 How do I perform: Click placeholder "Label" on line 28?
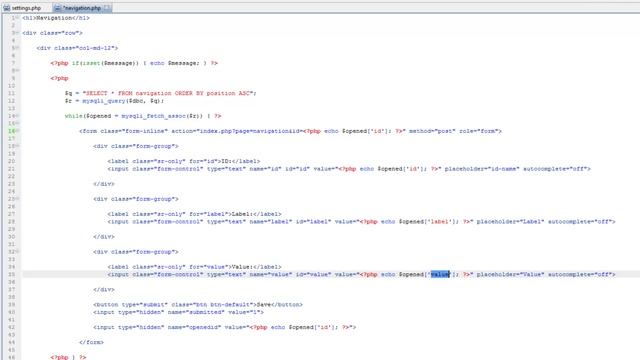click(510, 222)
